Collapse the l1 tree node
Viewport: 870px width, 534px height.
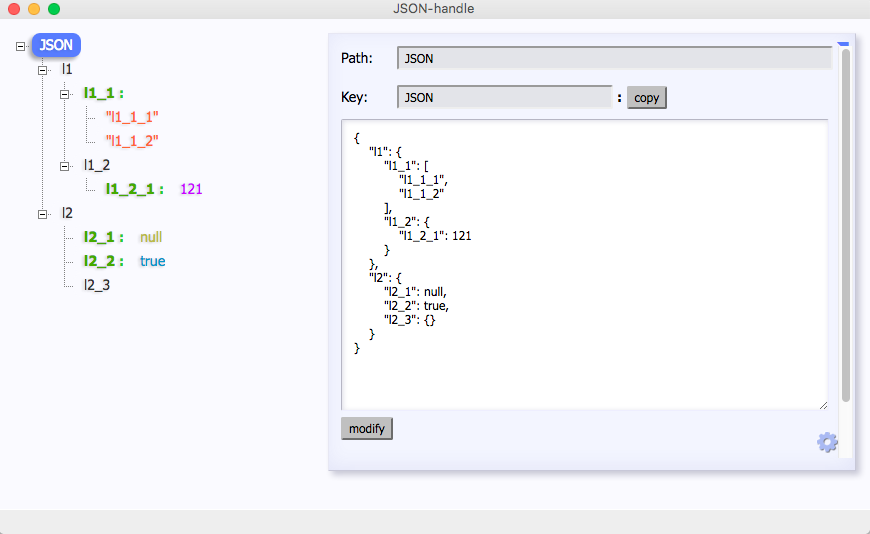[42, 70]
